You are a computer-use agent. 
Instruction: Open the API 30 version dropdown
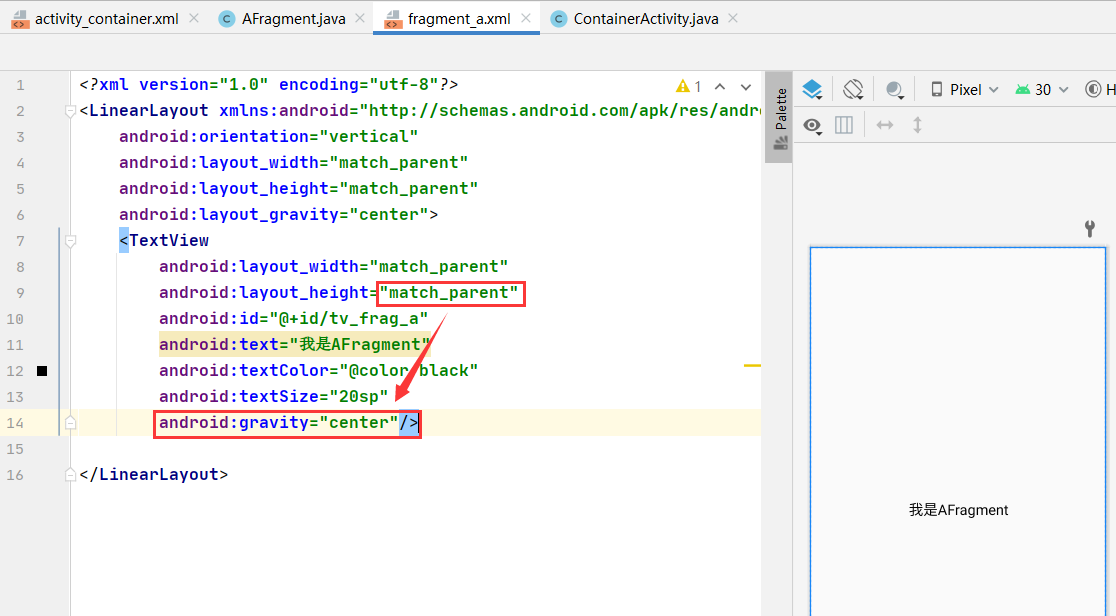(1041, 90)
